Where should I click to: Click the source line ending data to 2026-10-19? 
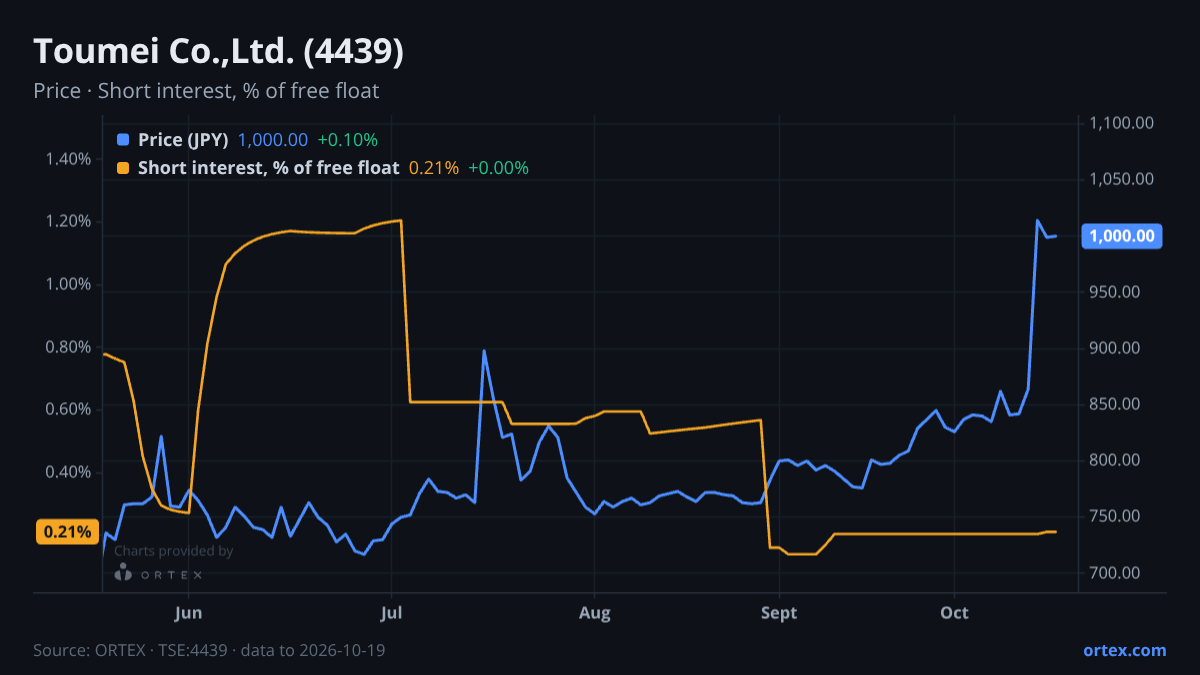(209, 650)
